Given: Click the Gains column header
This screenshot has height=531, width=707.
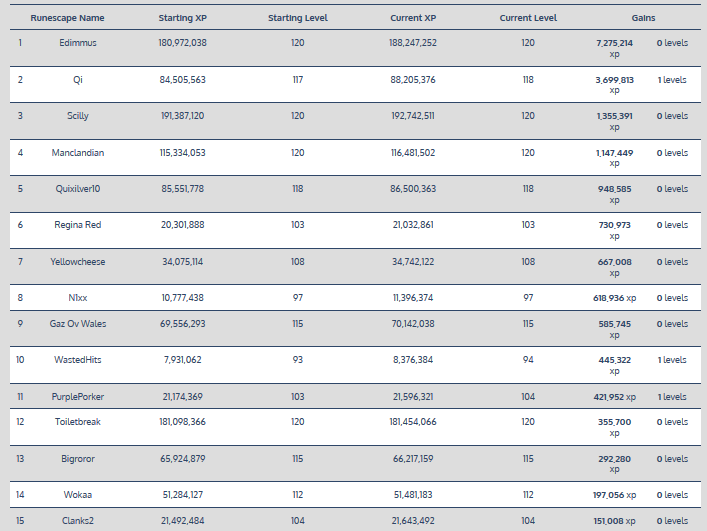Looking at the screenshot, I should [x=643, y=19].
